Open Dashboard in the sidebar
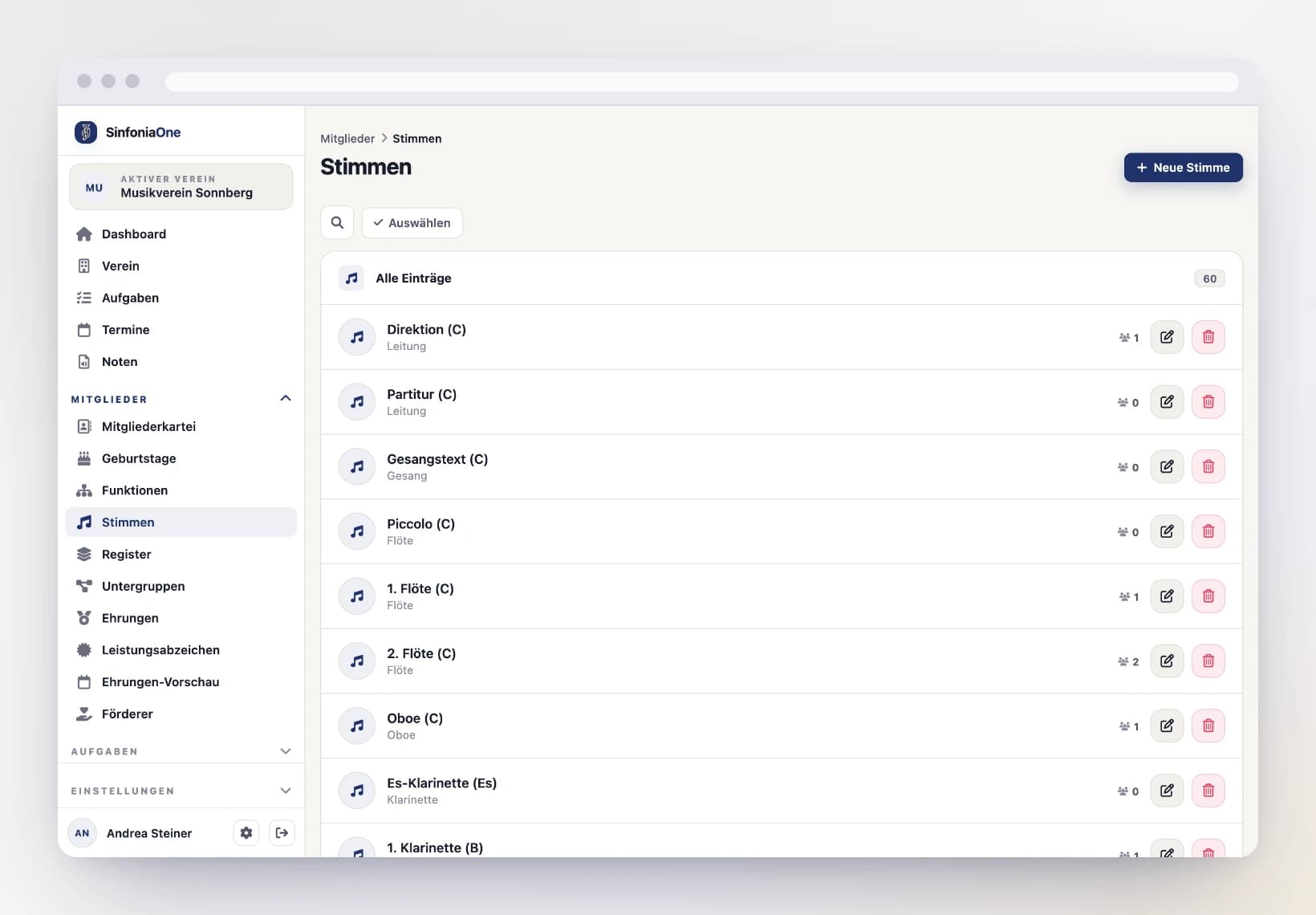Image resolution: width=1316 pixels, height=915 pixels. pos(181,234)
